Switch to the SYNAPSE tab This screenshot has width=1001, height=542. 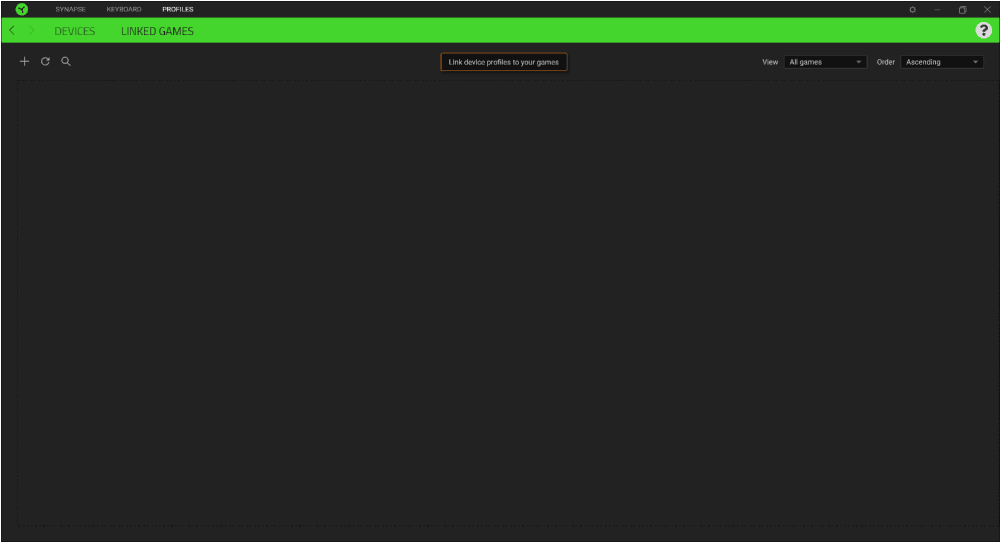pos(70,9)
